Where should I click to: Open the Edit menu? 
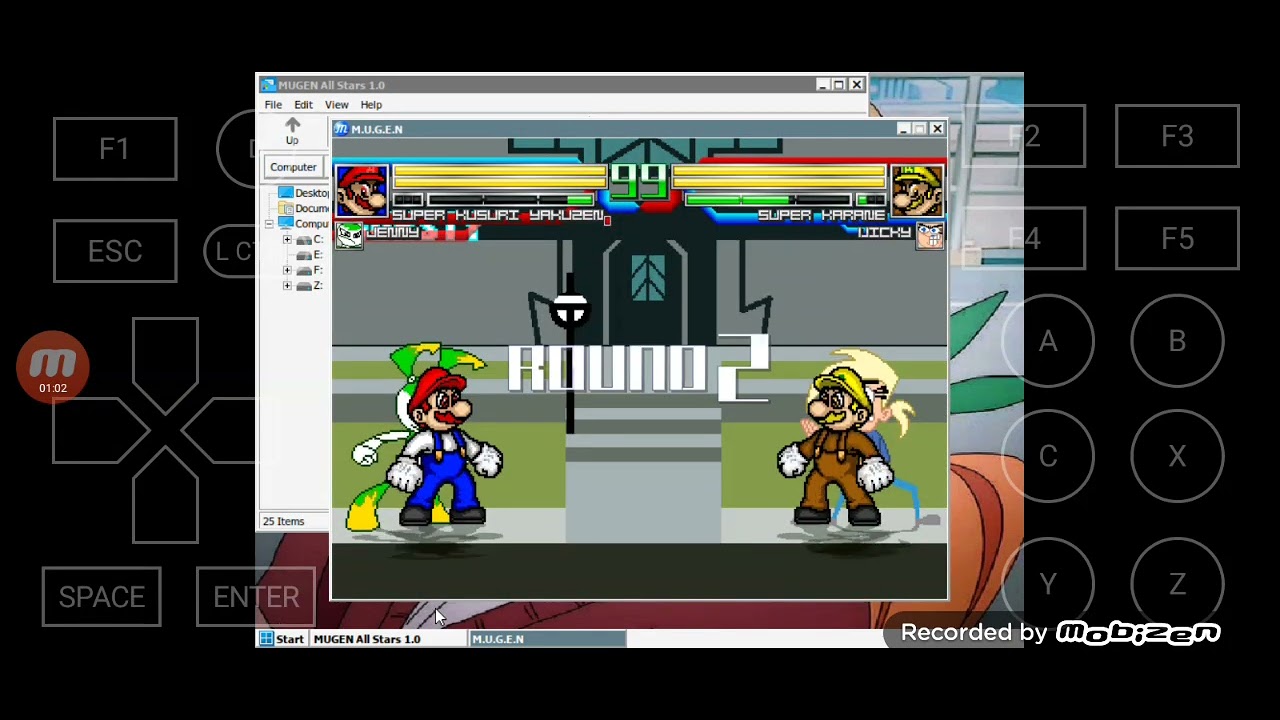point(303,105)
